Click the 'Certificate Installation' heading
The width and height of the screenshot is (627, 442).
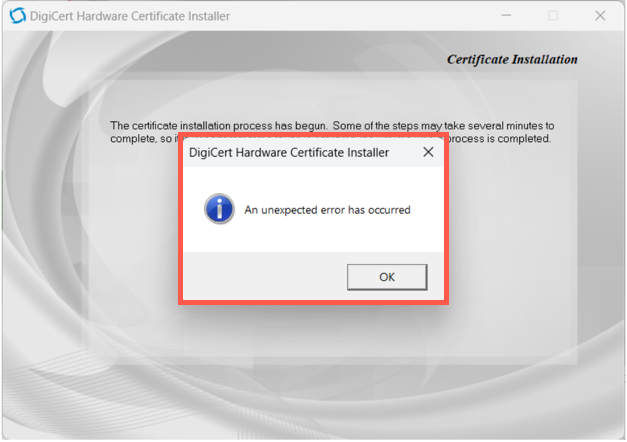coord(512,59)
